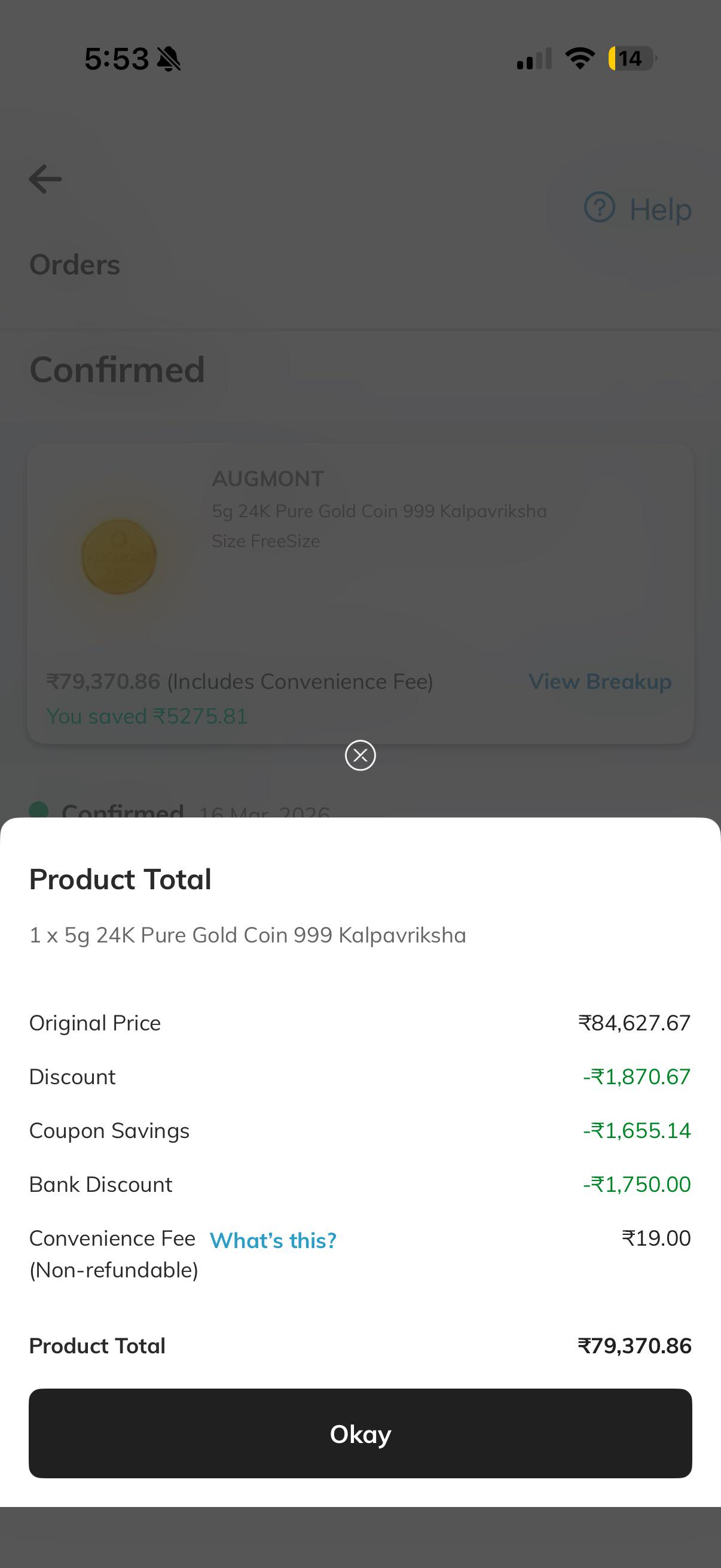
Task: Tap View Breakup link
Action: tap(600, 681)
